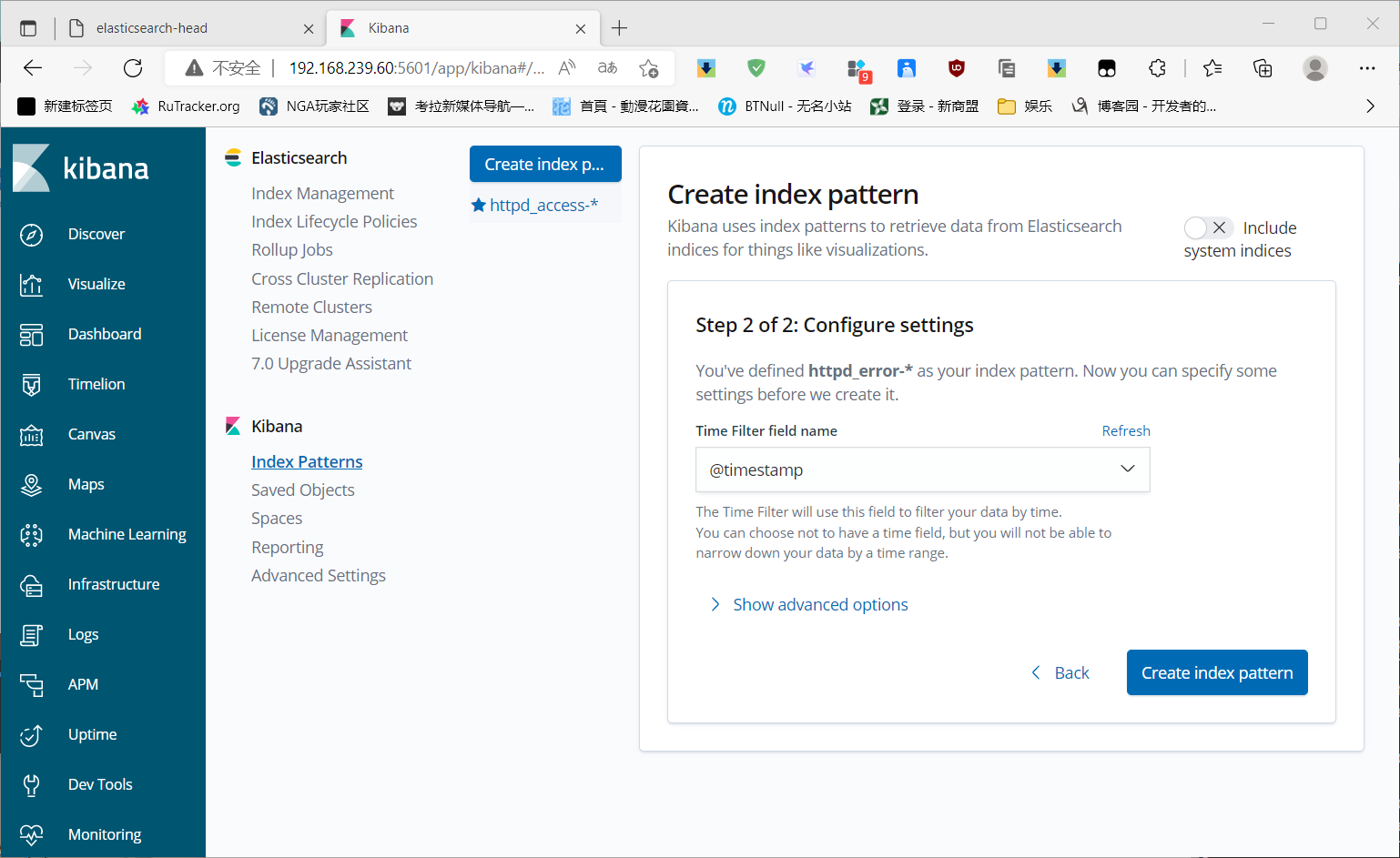Switch to the elasticsearch-head tab
1400x858 pixels.
point(152,28)
